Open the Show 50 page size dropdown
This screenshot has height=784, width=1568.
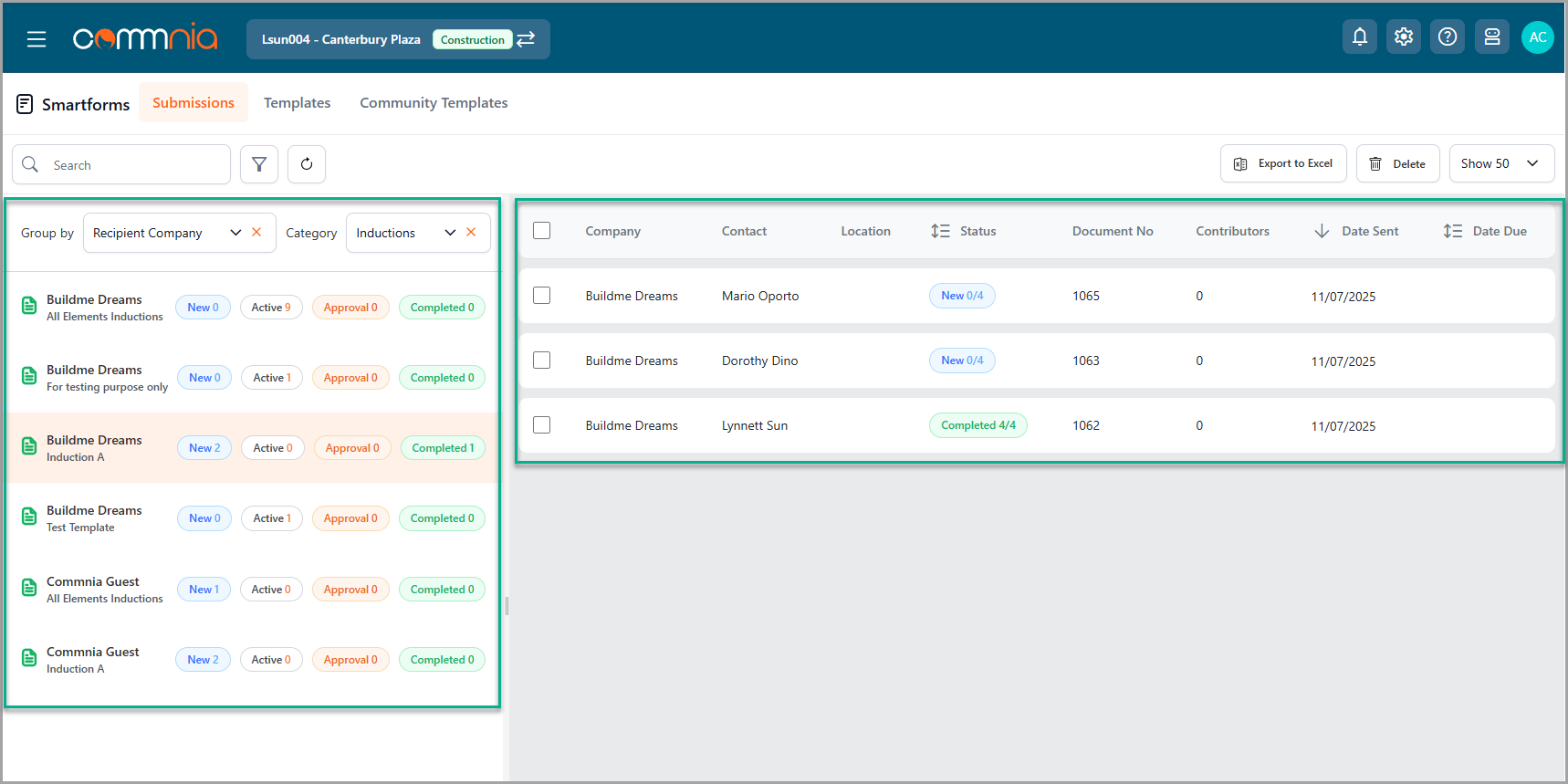click(x=1501, y=163)
